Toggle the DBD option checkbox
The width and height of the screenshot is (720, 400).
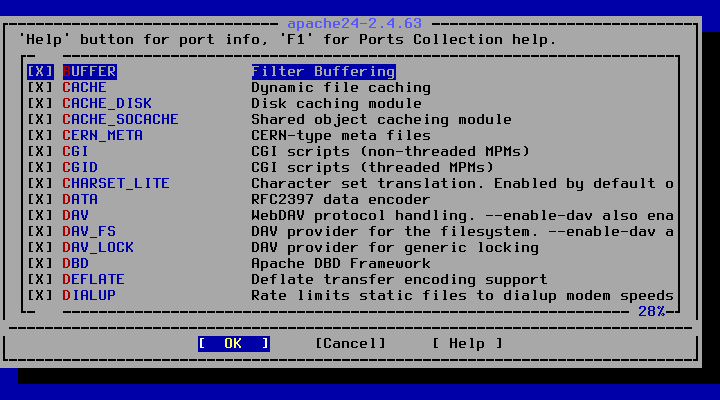(40, 264)
